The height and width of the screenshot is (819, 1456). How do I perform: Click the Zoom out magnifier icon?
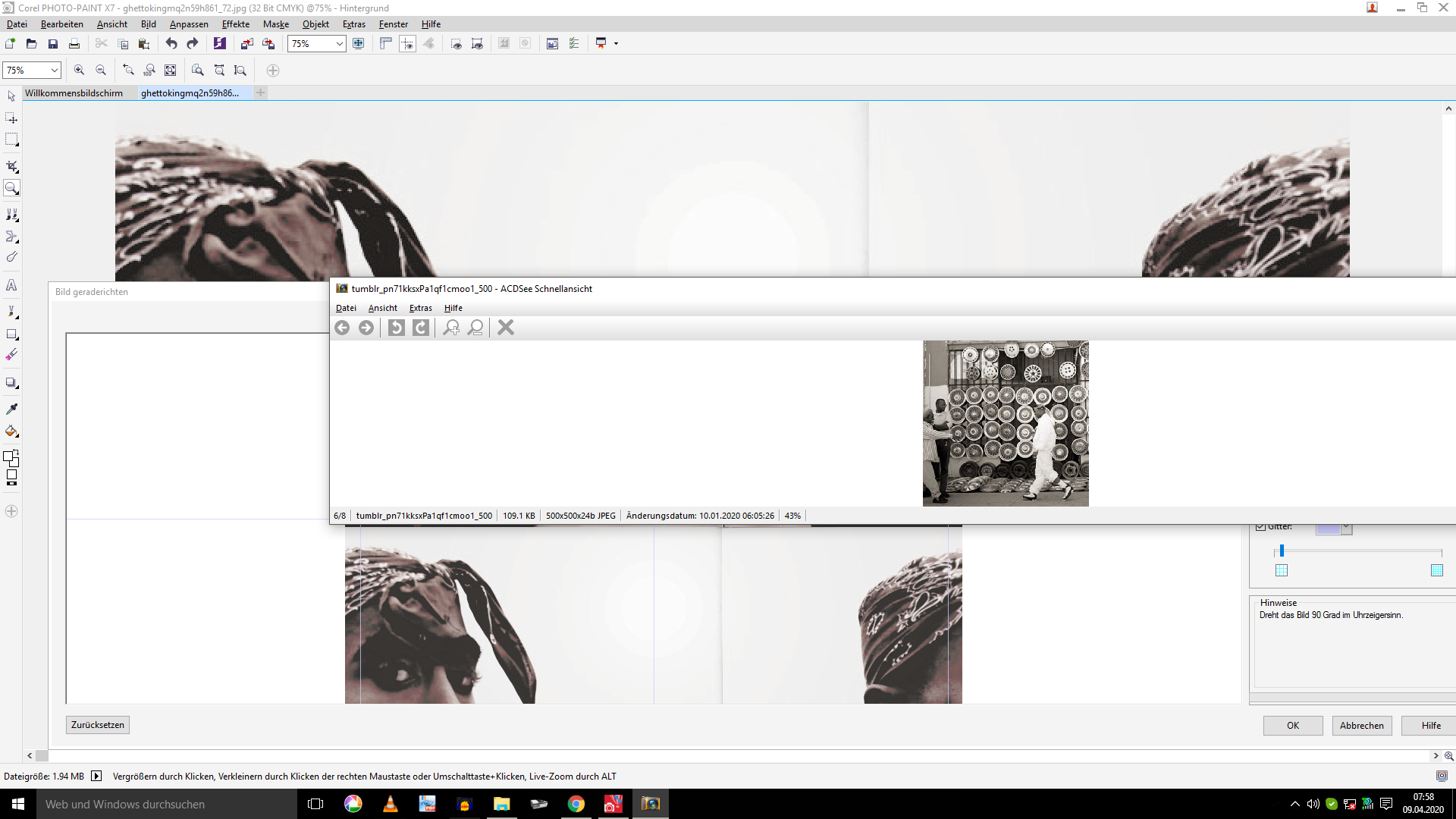pos(101,71)
